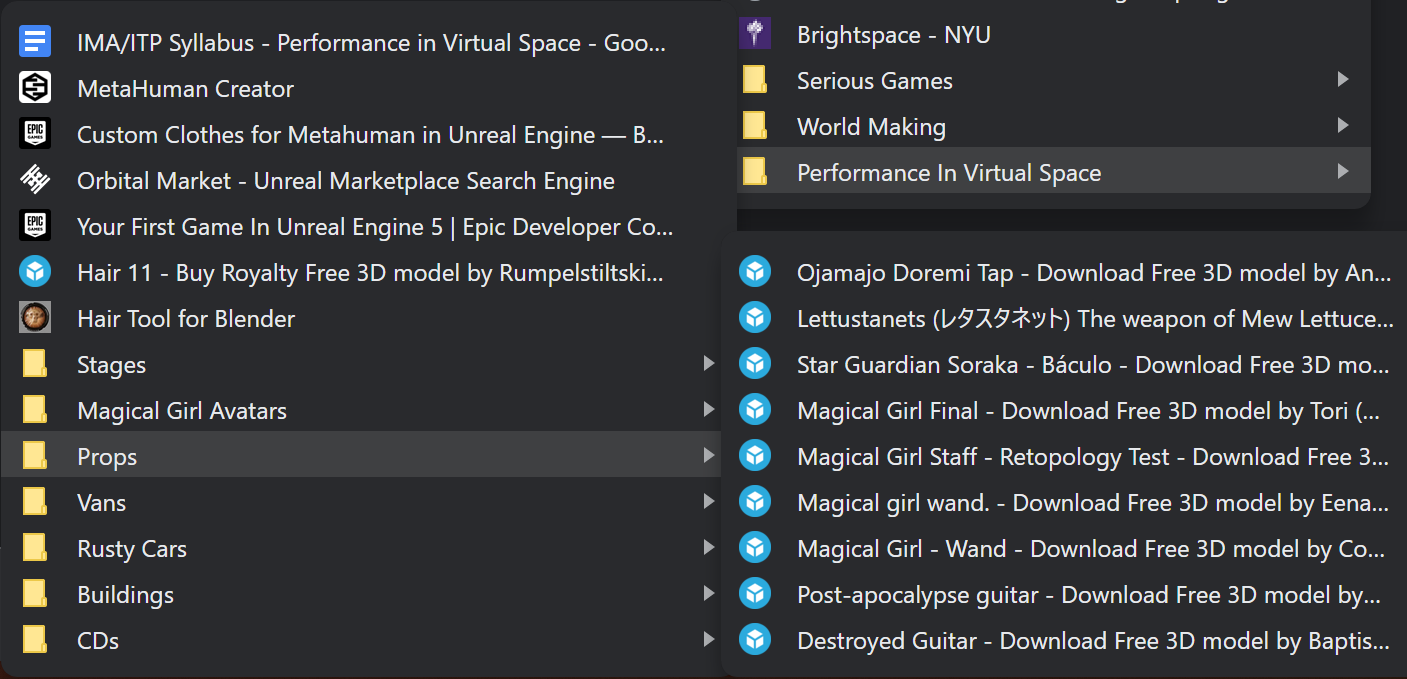Expand the CDs submenu arrow
This screenshot has height=679, width=1407.
pyautogui.click(x=709, y=640)
